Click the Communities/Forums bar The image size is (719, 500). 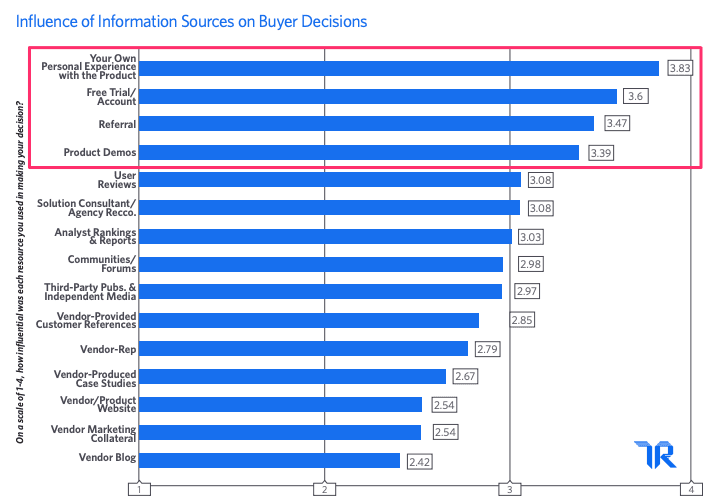(x=320, y=264)
